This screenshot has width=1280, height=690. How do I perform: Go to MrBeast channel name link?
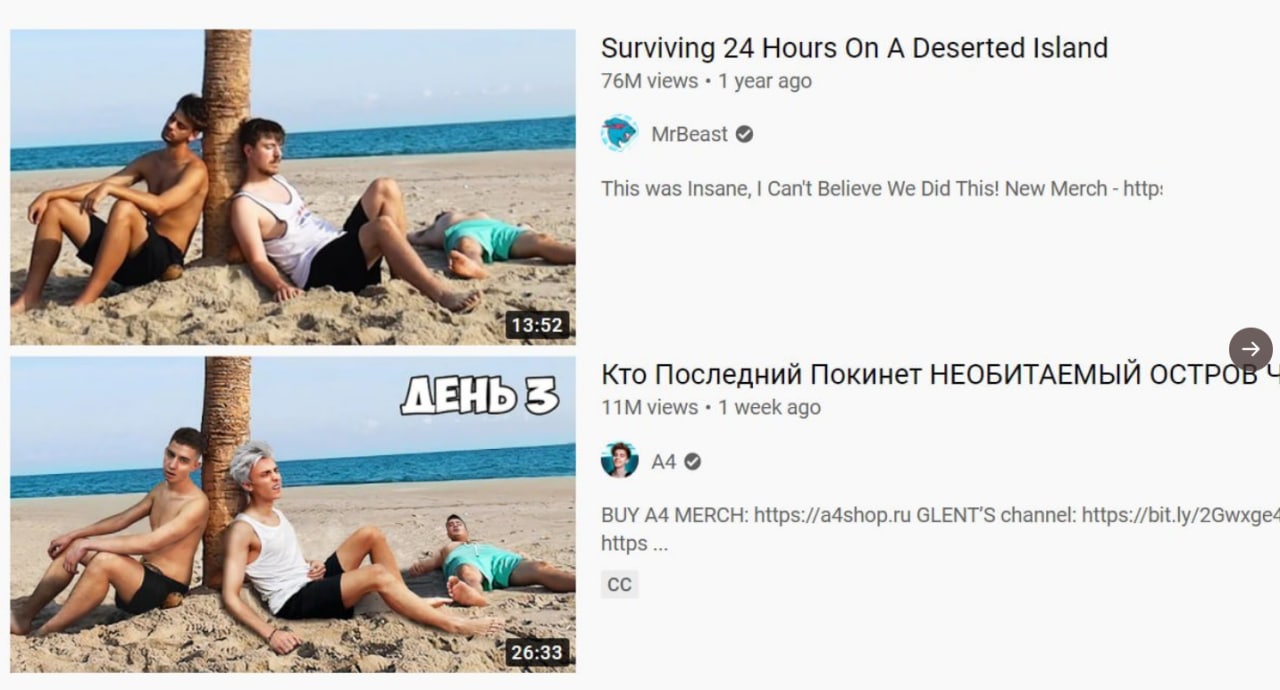coord(690,134)
